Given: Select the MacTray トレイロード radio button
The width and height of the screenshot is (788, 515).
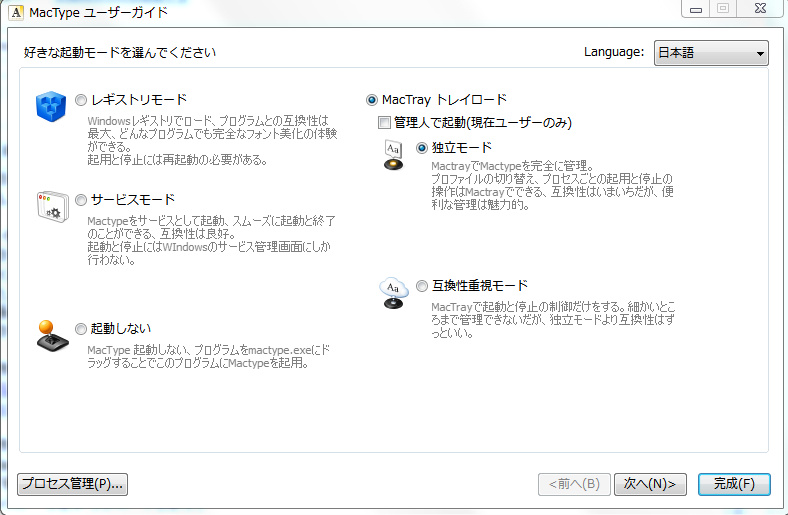Looking at the screenshot, I should (x=371, y=100).
